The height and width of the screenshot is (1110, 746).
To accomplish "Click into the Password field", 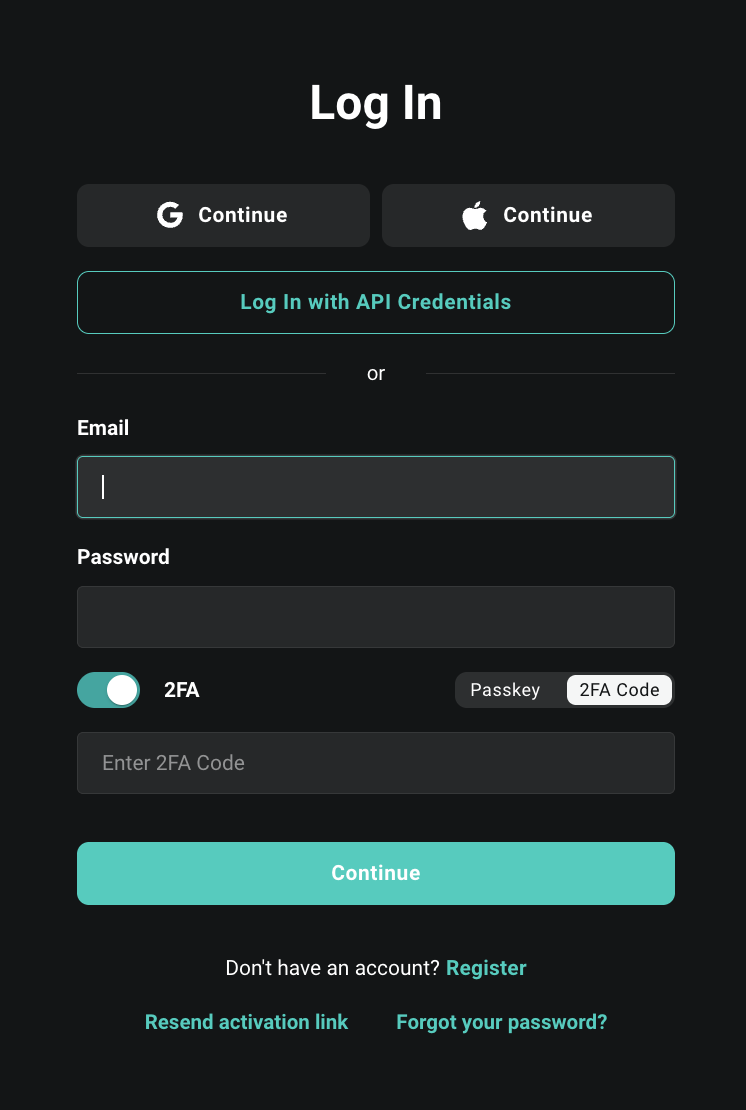I will pyautogui.click(x=376, y=617).
